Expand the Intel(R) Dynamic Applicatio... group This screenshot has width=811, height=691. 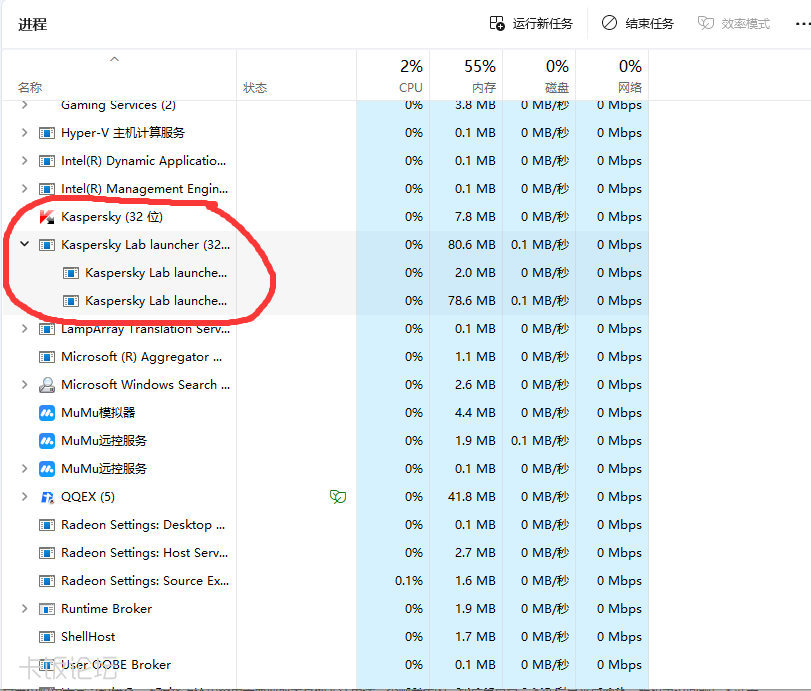pyautogui.click(x=24, y=161)
